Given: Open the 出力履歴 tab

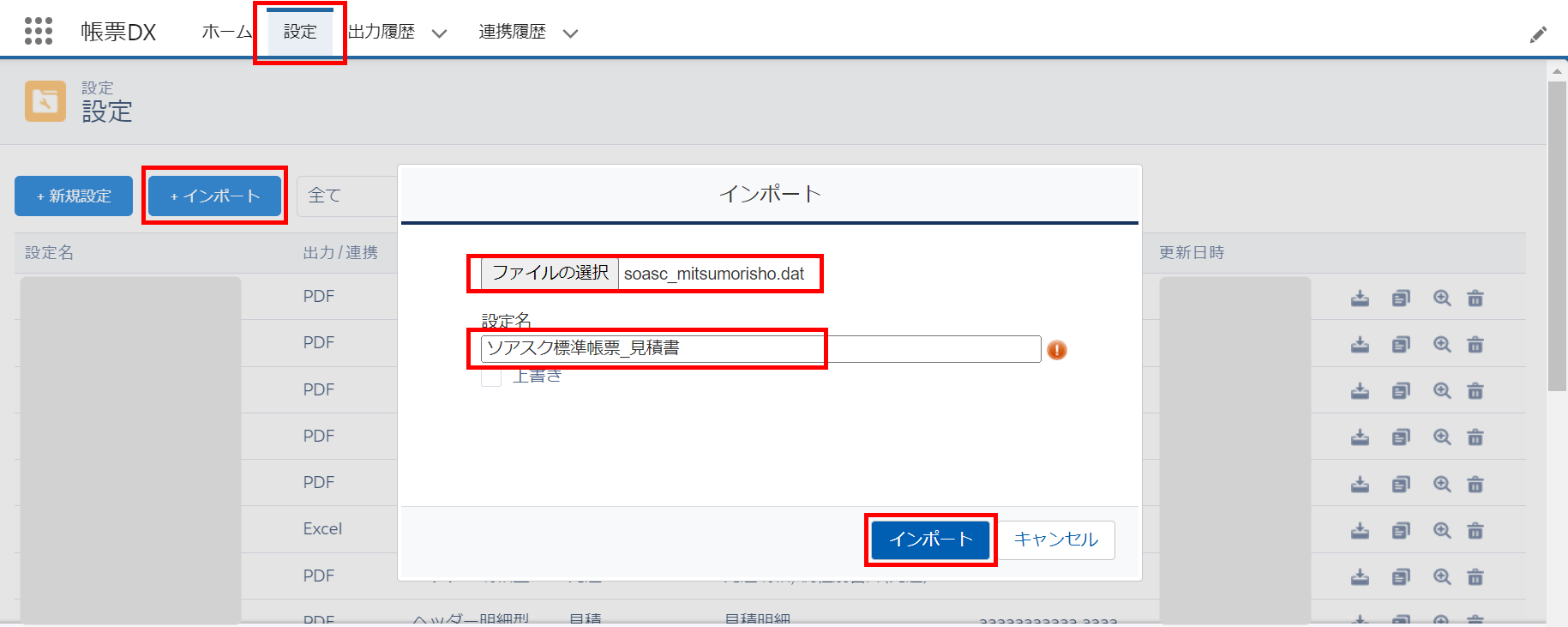Looking at the screenshot, I should point(381,32).
